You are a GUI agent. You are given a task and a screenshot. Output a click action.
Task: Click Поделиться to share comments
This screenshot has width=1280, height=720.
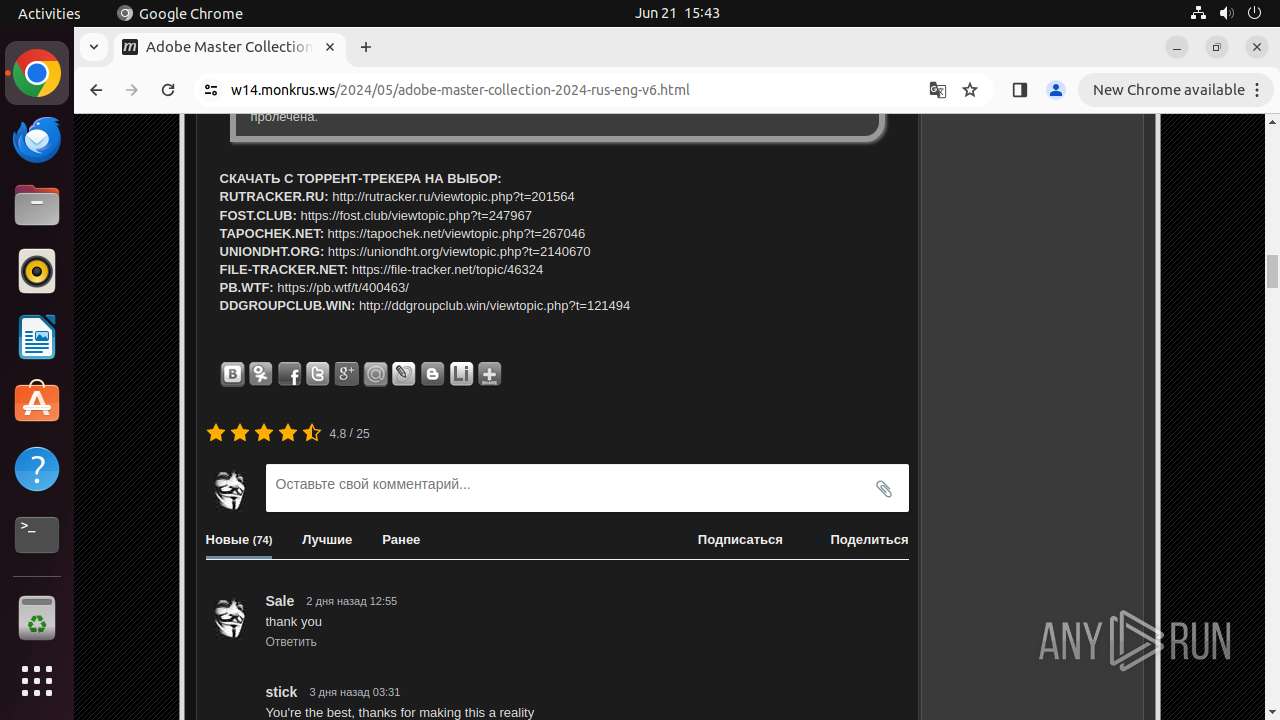869,540
